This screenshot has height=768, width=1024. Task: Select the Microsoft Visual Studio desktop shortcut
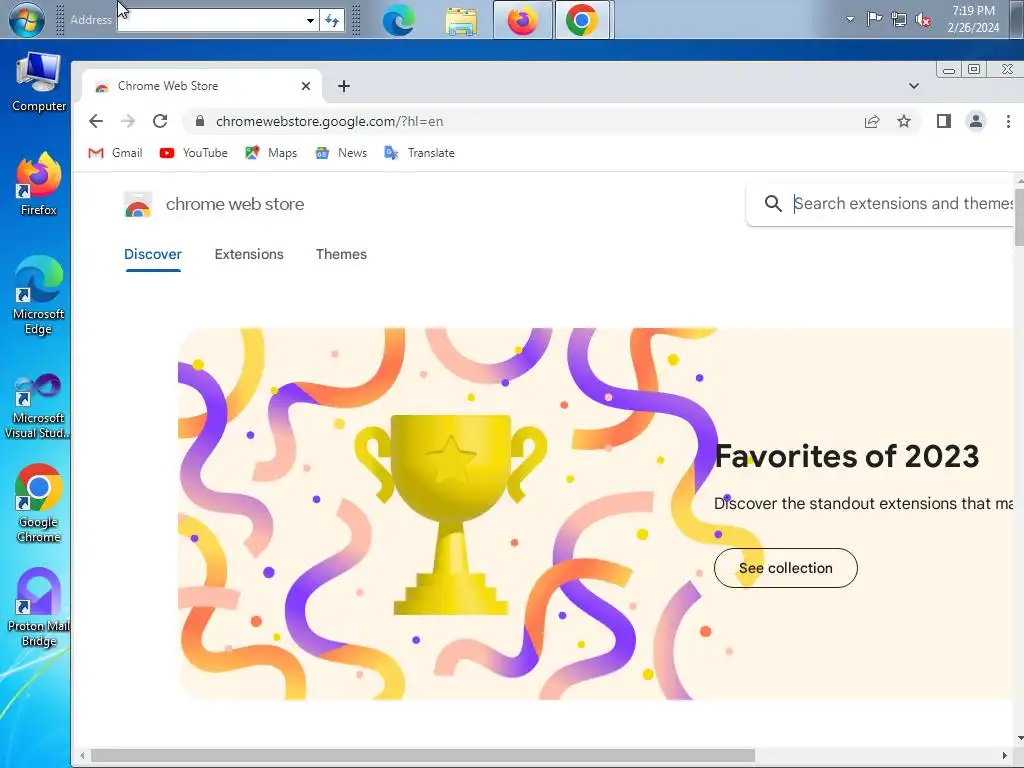[39, 406]
